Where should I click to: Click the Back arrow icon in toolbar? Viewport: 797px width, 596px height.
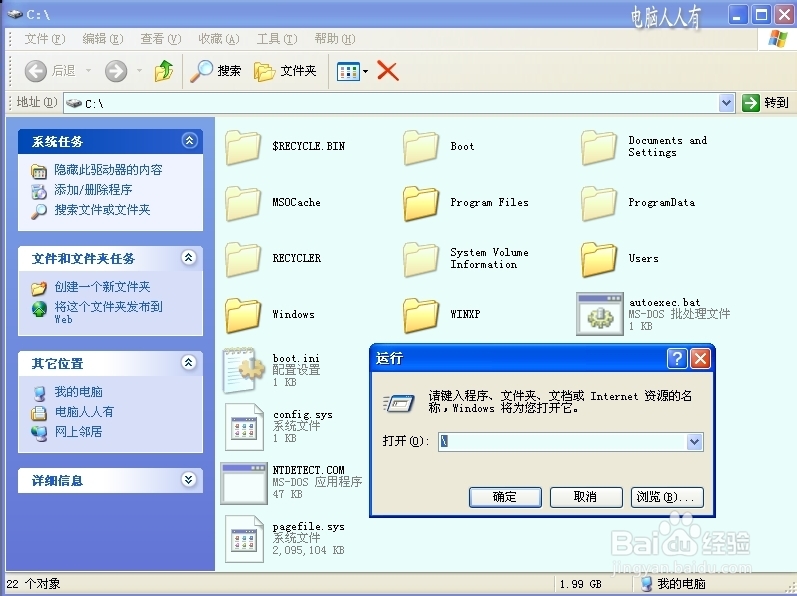36,71
